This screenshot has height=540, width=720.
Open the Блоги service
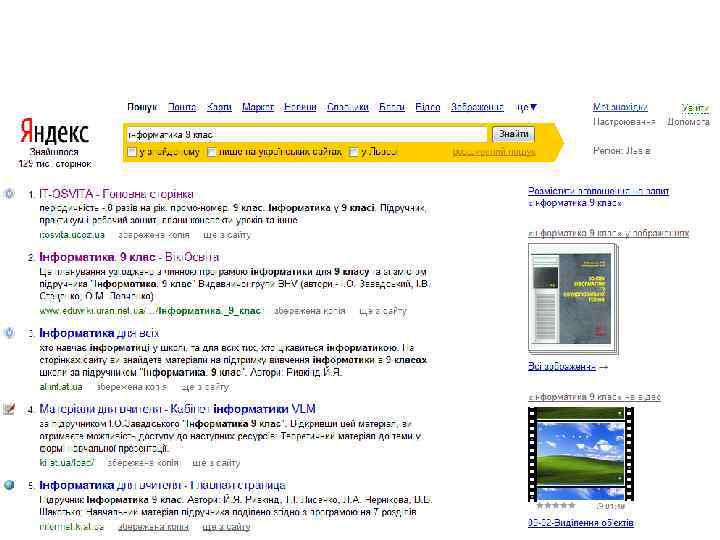[392, 107]
